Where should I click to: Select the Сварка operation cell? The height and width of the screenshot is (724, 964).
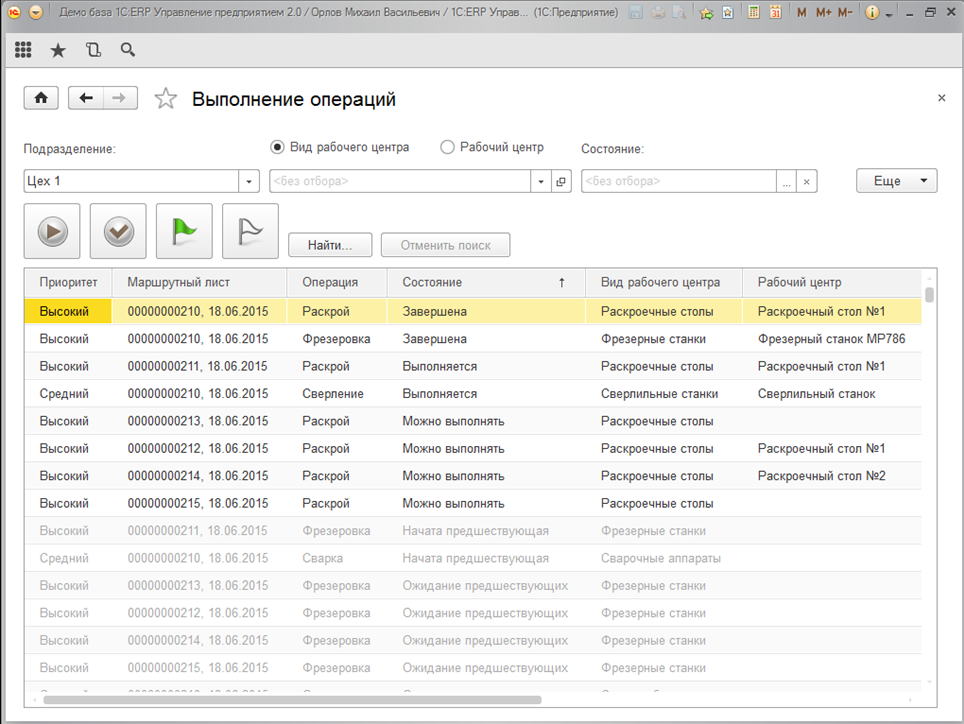[x=337, y=558]
